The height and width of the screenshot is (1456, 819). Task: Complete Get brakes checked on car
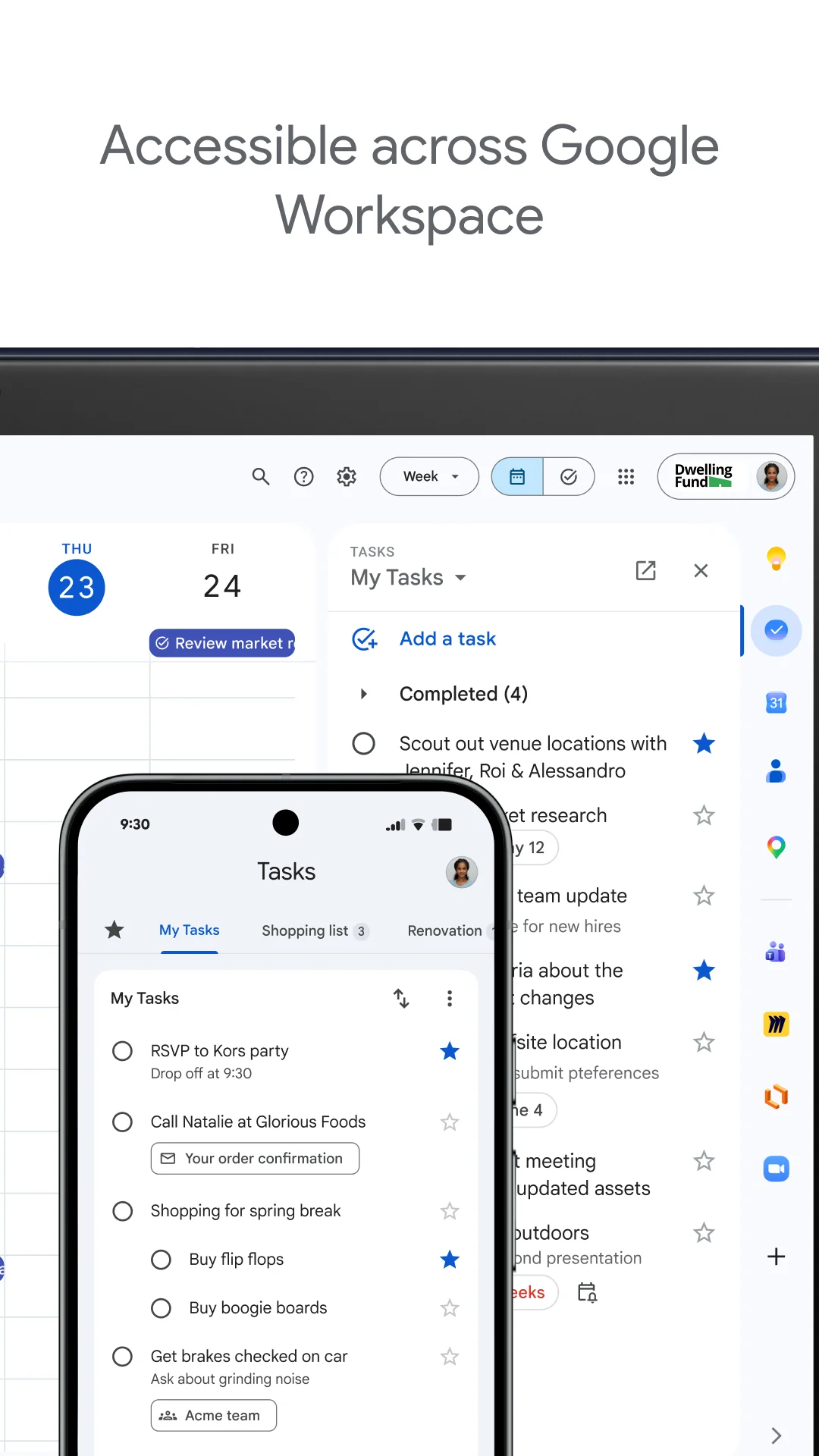pos(122,1356)
